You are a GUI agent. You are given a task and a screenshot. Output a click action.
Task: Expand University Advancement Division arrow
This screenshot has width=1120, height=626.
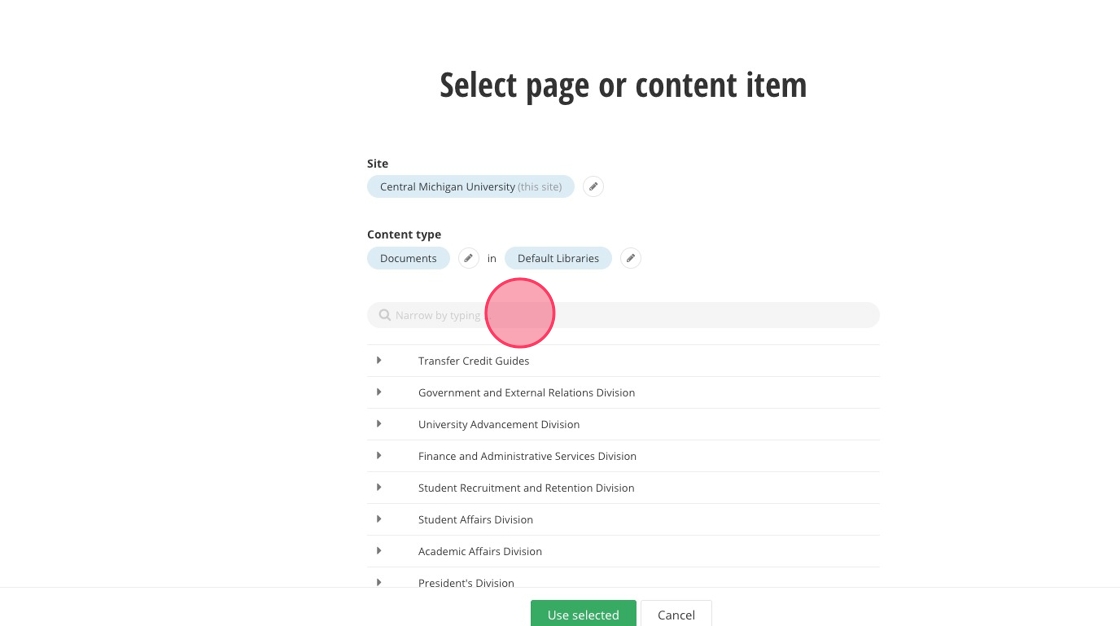point(379,424)
